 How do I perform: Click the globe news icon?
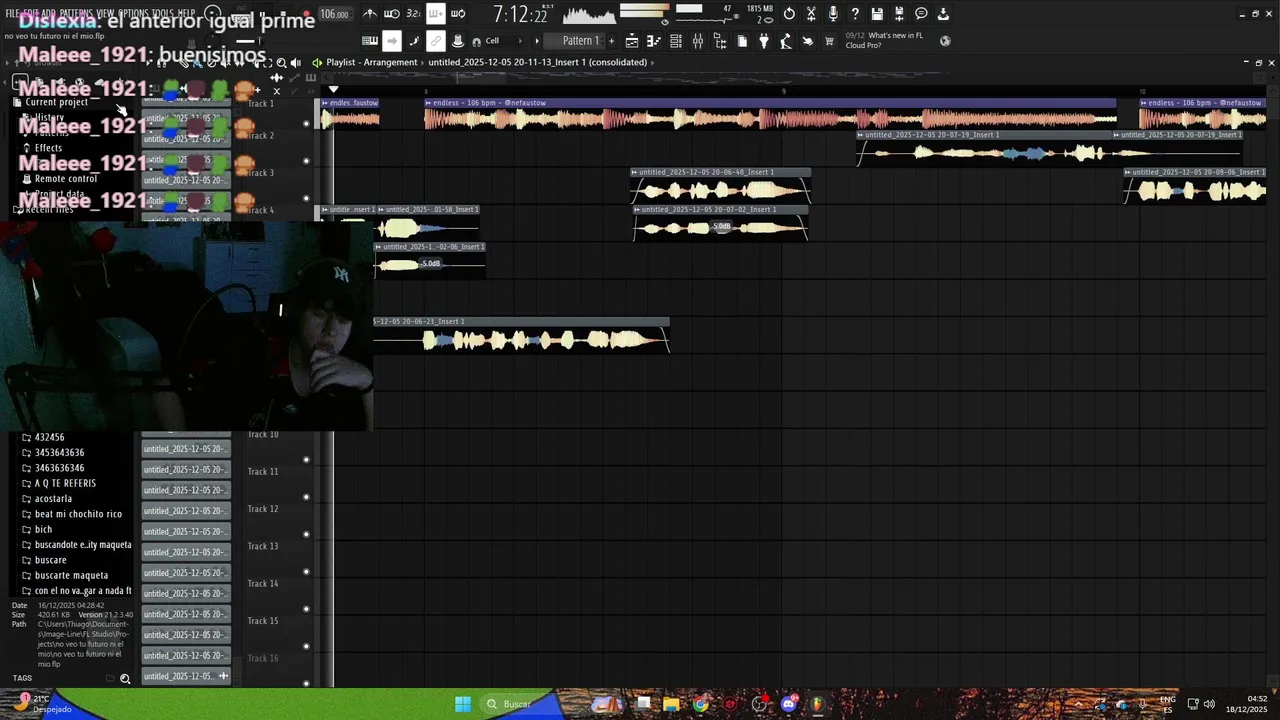(945, 41)
